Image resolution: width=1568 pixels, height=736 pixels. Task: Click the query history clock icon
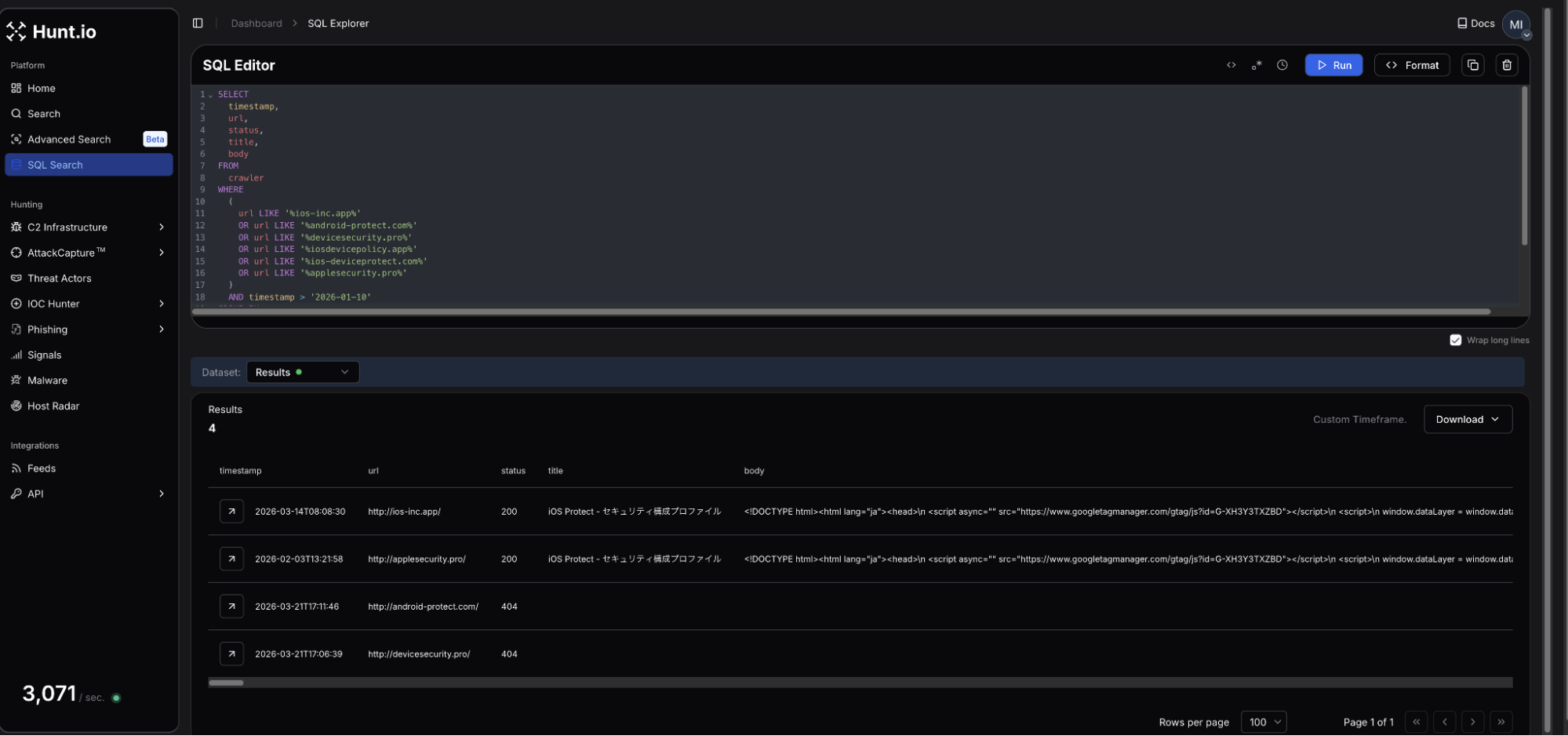[1282, 65]
